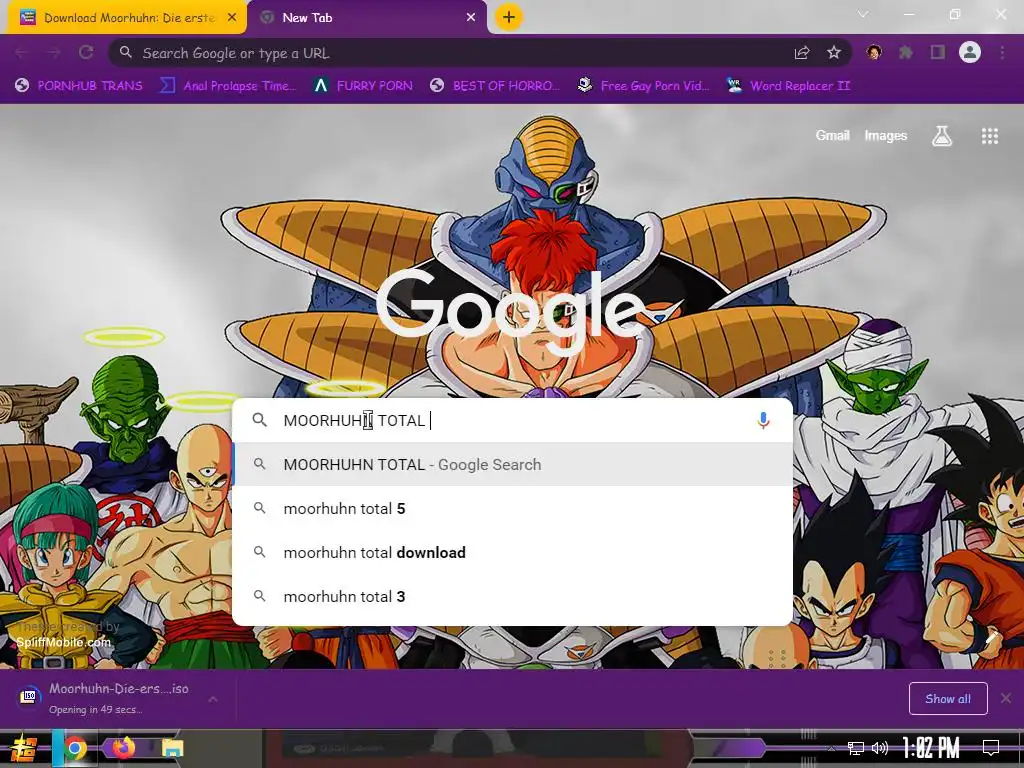
Task: Open File Explorer from the taskbar
Action: 172,748
